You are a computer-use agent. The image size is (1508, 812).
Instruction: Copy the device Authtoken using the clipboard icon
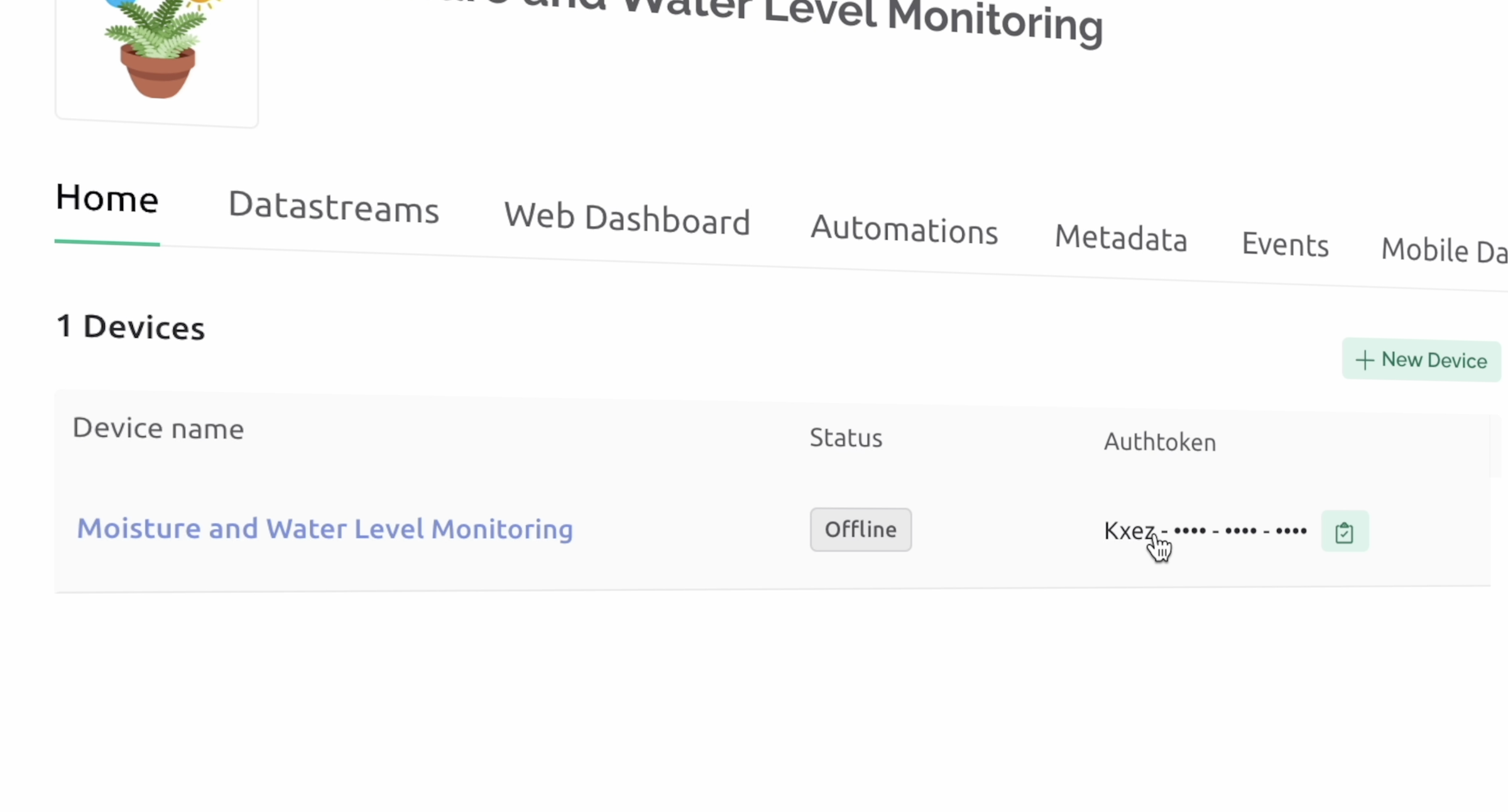(1344, 531)
